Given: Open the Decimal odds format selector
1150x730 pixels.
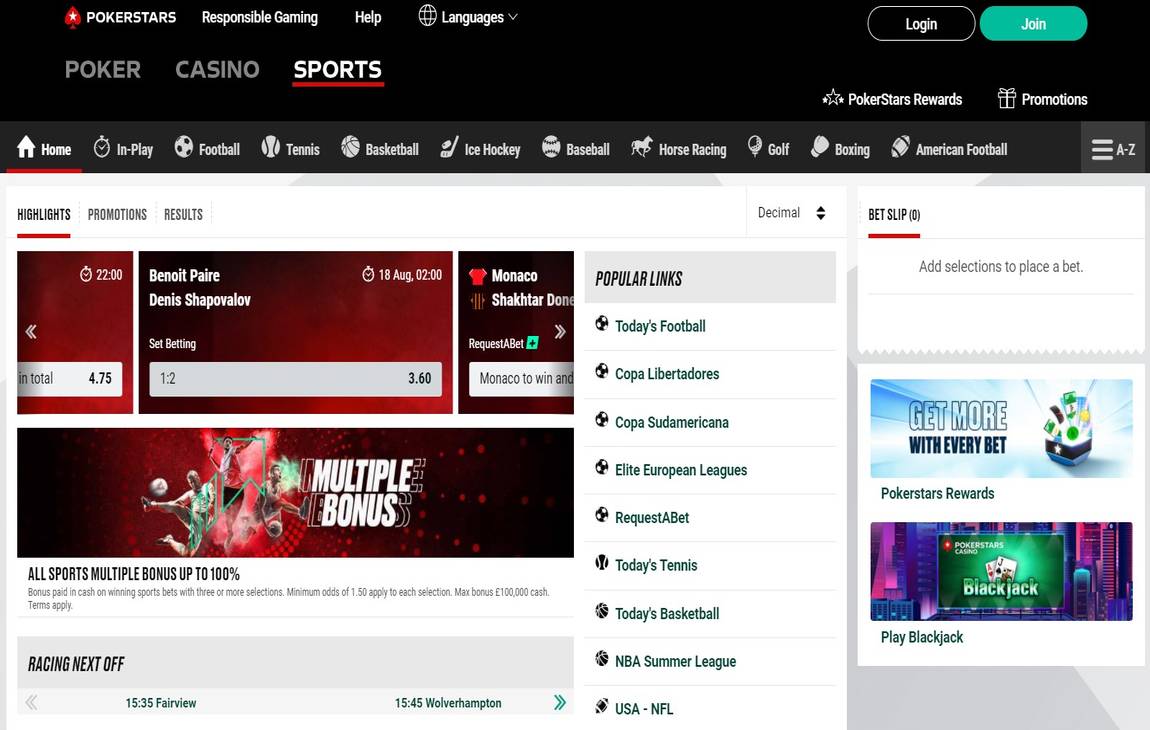Looking at the screenshot, I should (793, 212).
